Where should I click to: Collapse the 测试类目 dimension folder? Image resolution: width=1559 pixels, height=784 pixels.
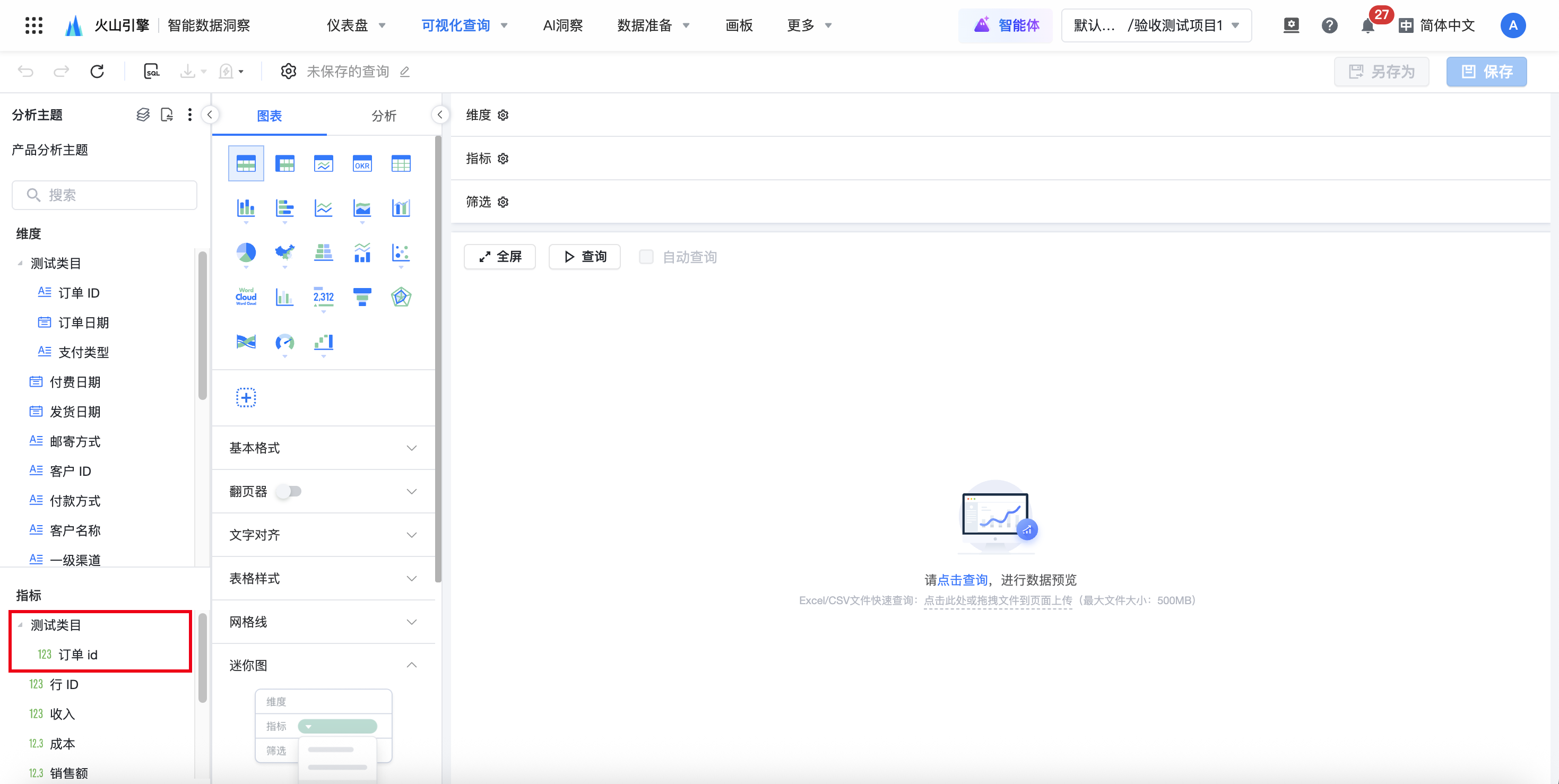coord(21,263)
